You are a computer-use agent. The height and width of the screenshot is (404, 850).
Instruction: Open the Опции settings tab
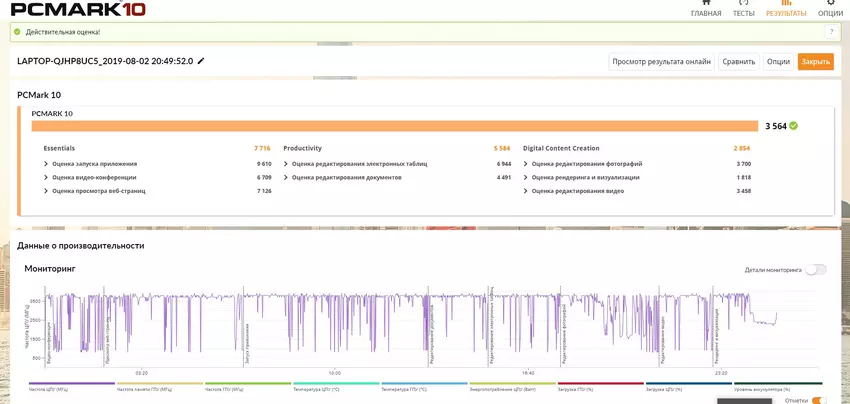point(830,10)
